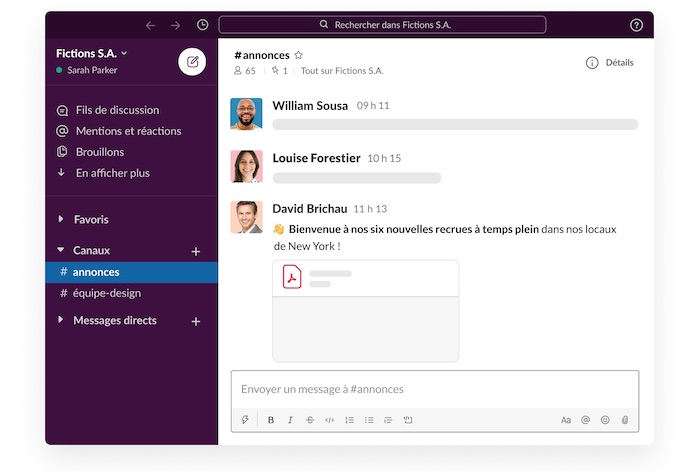Select the équipe-design channel
700x472 pixels.
click(108, 293)
